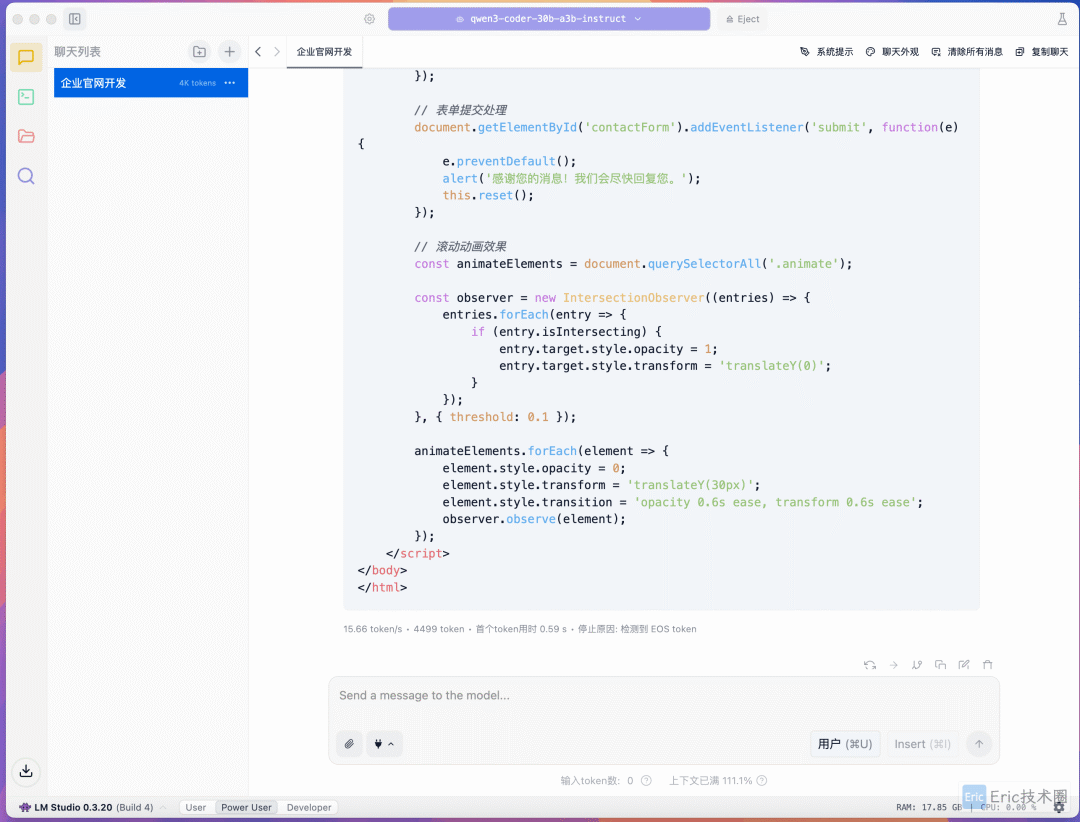Create a new chat folder

click(199, 52)
